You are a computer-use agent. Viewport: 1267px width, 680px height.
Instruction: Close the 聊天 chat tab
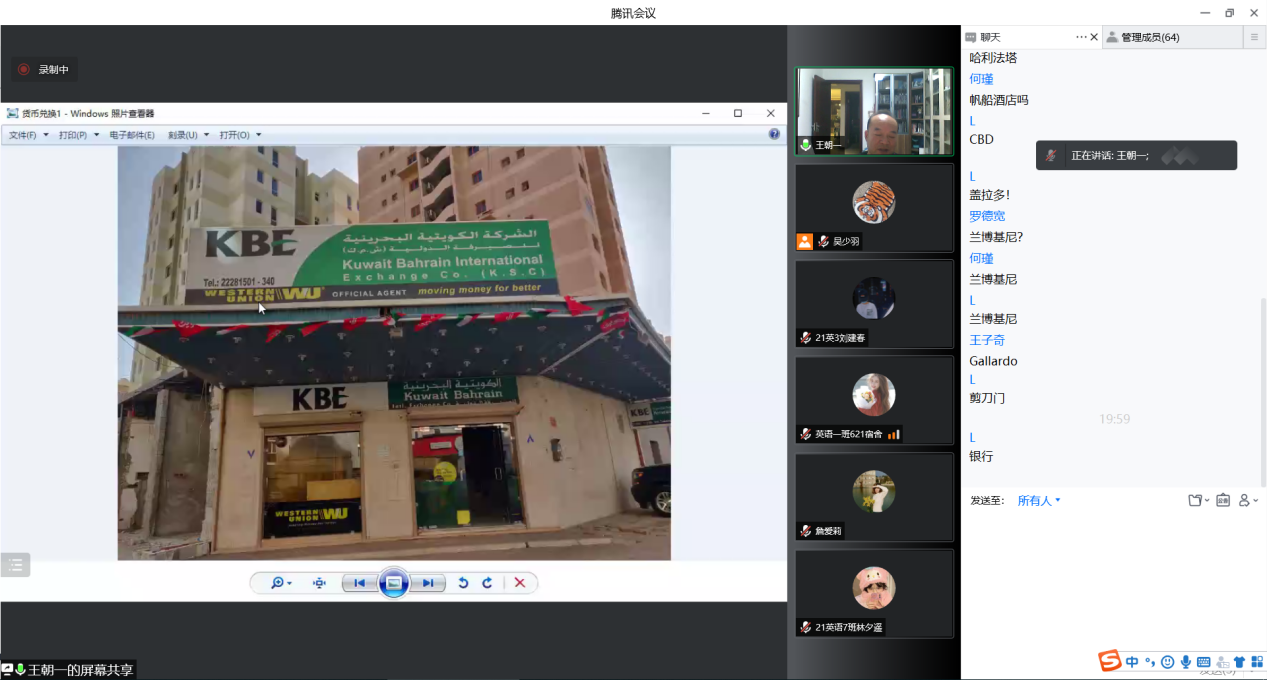pos(1093,37)
